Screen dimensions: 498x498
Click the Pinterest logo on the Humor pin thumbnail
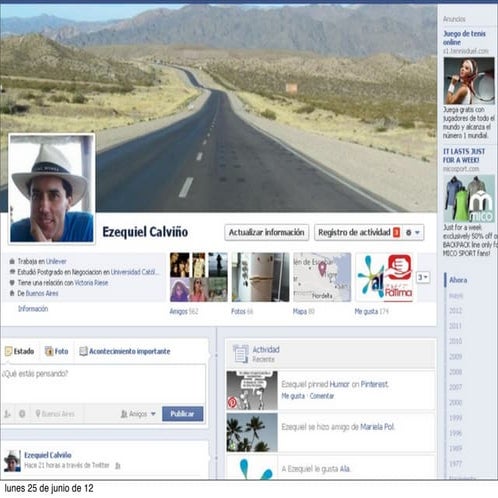click(232, 403)
